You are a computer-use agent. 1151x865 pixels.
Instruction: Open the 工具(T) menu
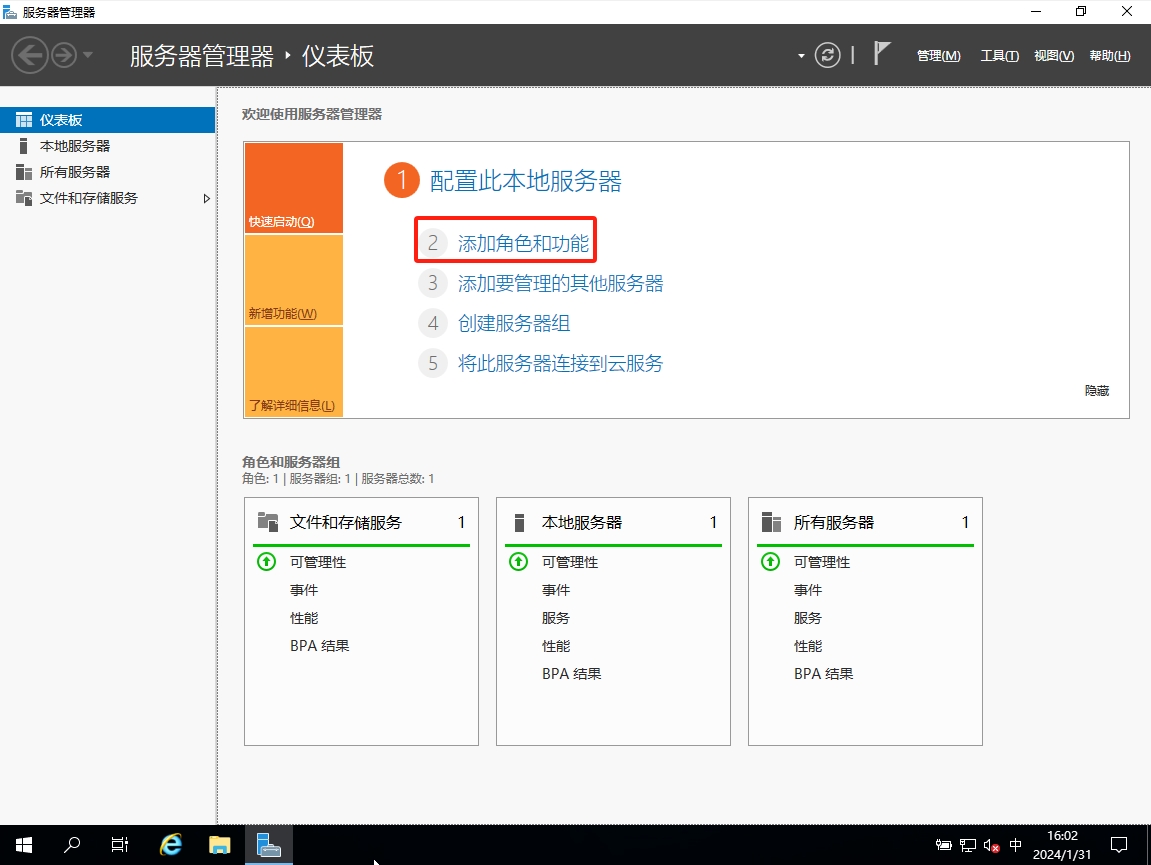[999, 56]
